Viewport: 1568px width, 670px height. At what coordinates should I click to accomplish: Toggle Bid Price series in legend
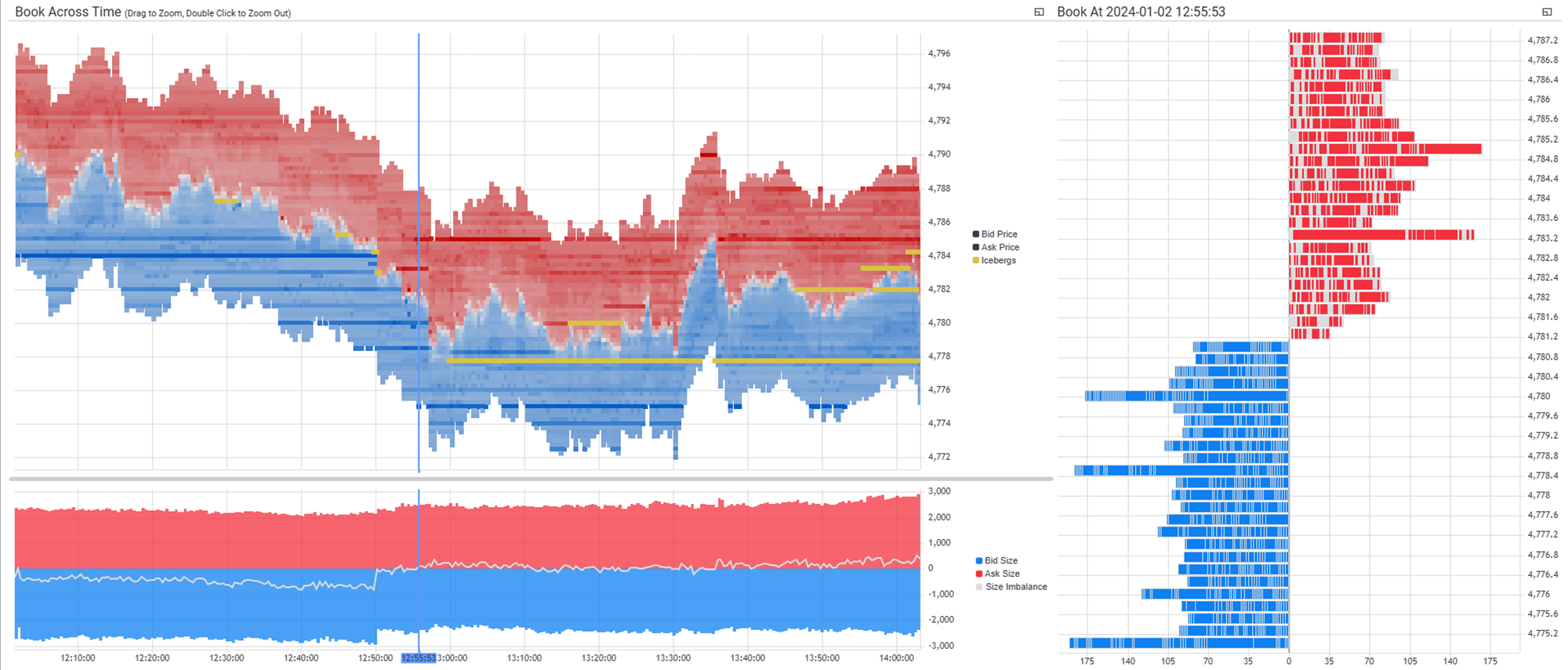click(x=998, y=234)
